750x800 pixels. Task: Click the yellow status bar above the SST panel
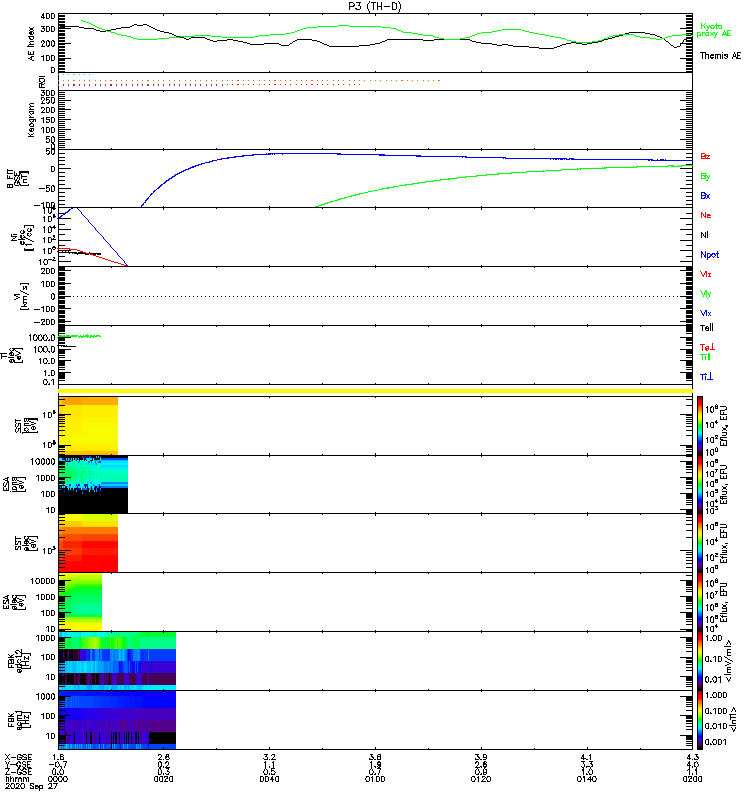pos(376,391)
